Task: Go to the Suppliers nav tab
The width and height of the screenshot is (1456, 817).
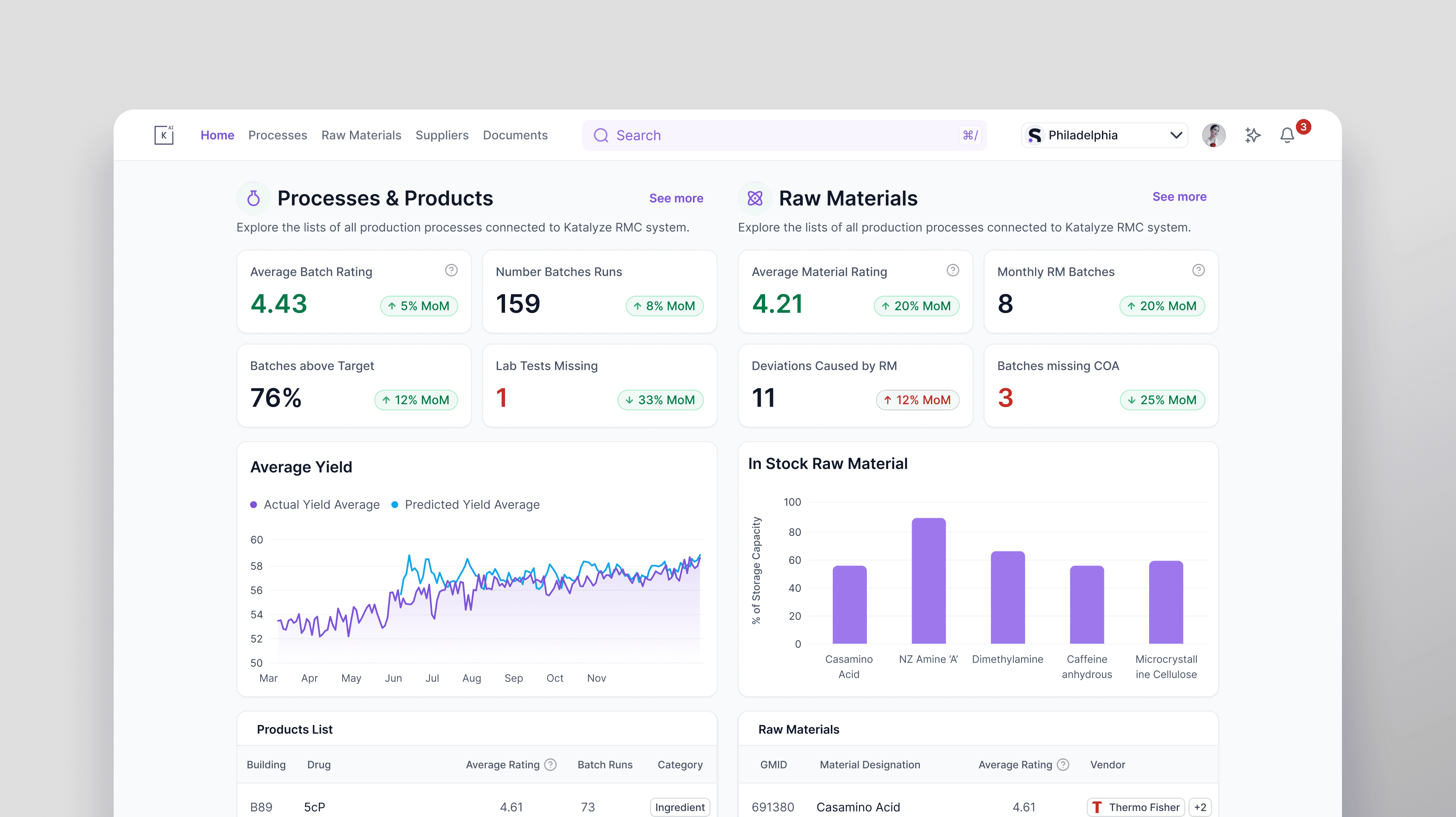Action: pos(442,135)
